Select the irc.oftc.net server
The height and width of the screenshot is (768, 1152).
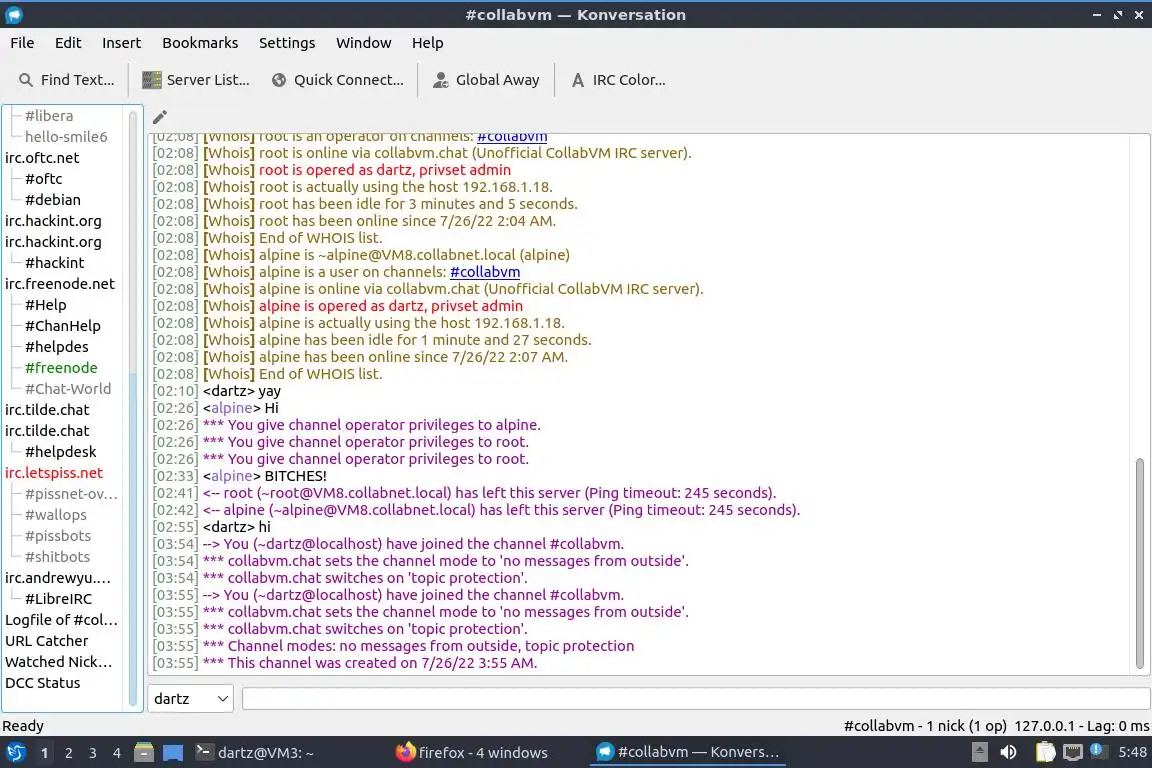pos(42,157)
